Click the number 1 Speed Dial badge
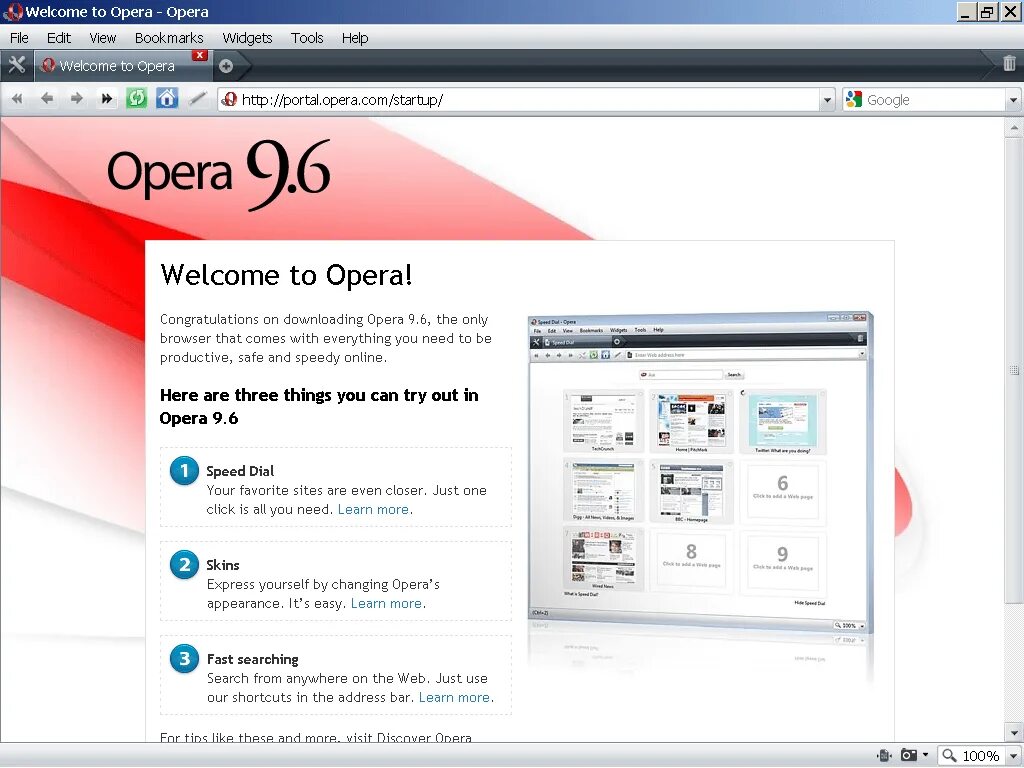Screen dimensions: 1024x768 pyautogui.click(x=184, y=470)
